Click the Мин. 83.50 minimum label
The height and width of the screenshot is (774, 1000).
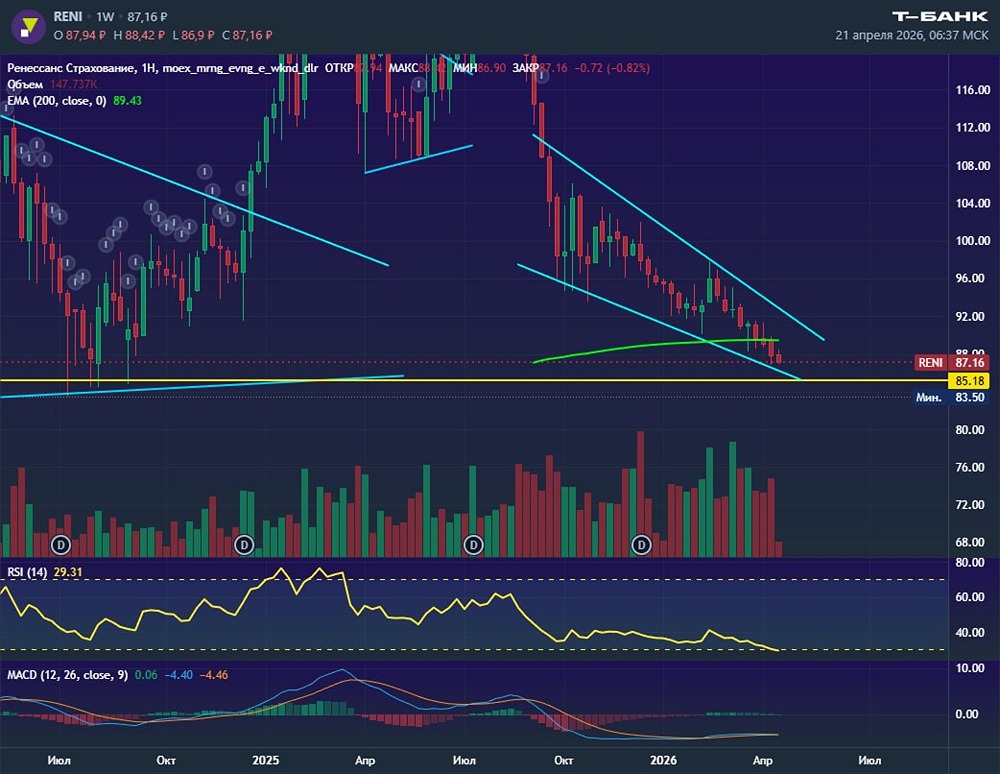click(x=950, y=397)
